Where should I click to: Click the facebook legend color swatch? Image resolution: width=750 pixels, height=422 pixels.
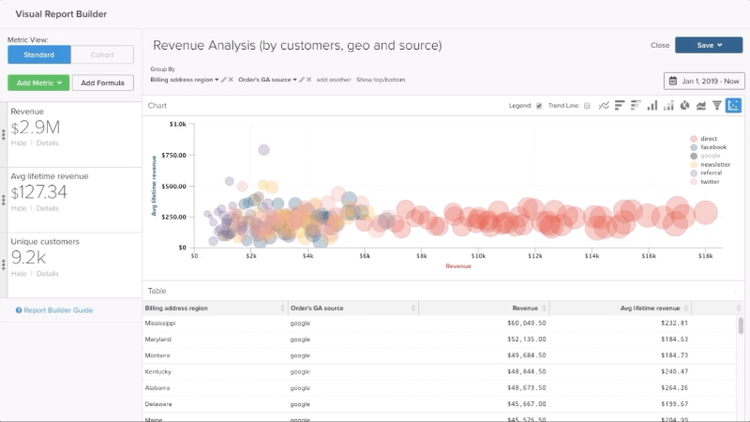[x=693, y=147]
